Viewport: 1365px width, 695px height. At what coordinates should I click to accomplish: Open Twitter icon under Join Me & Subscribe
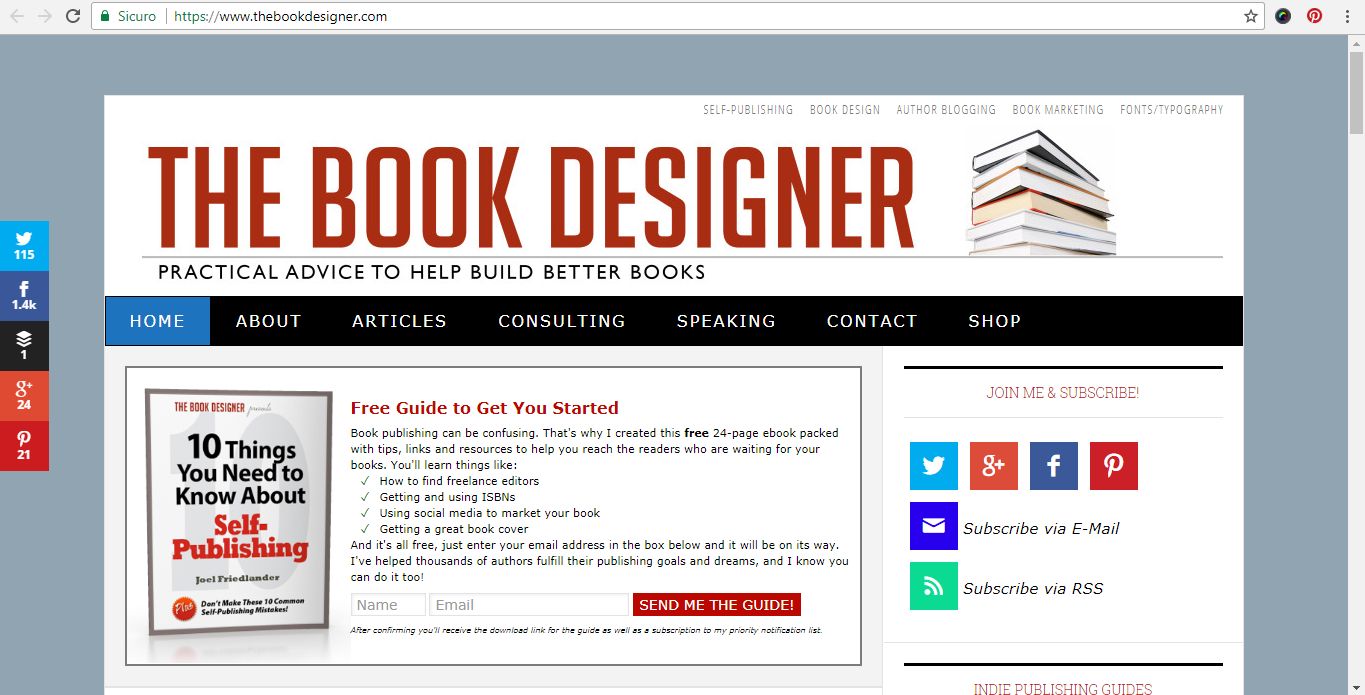(x=934, y=466)
